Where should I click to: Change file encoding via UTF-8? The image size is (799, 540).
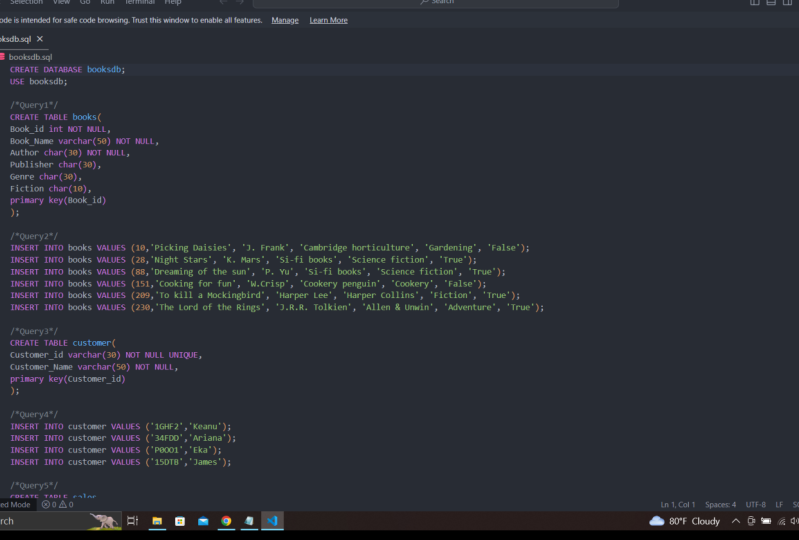tap(755, 504)
